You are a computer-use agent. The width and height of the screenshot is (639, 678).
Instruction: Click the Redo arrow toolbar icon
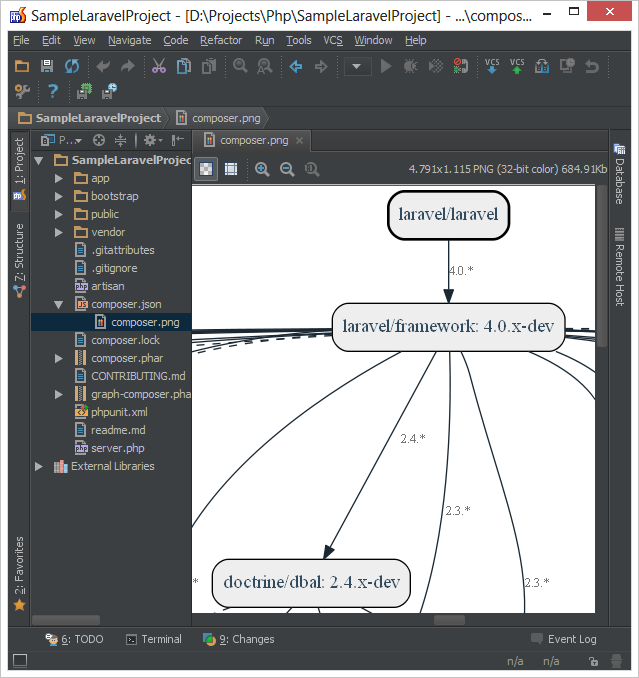128,67
